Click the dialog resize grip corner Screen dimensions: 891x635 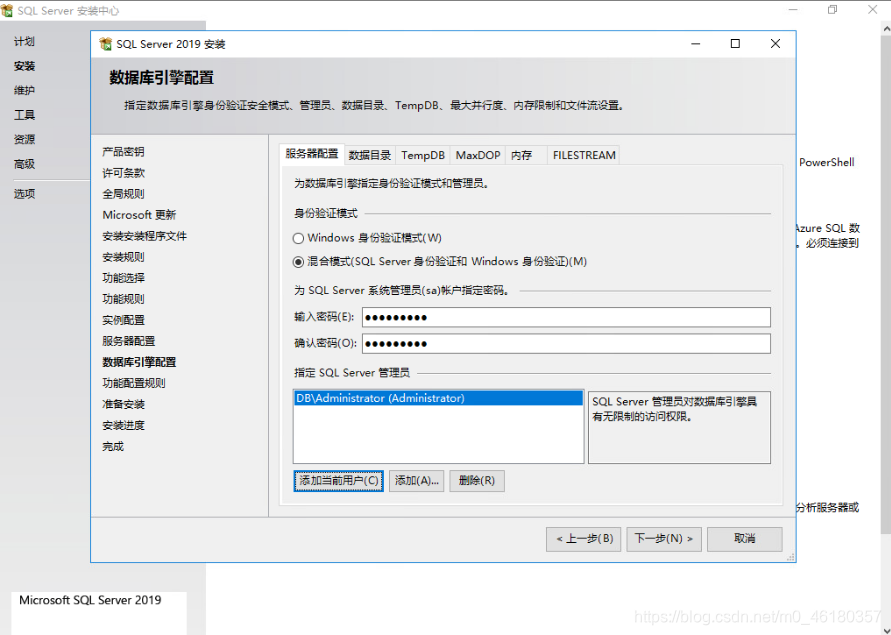coord(790,557)
